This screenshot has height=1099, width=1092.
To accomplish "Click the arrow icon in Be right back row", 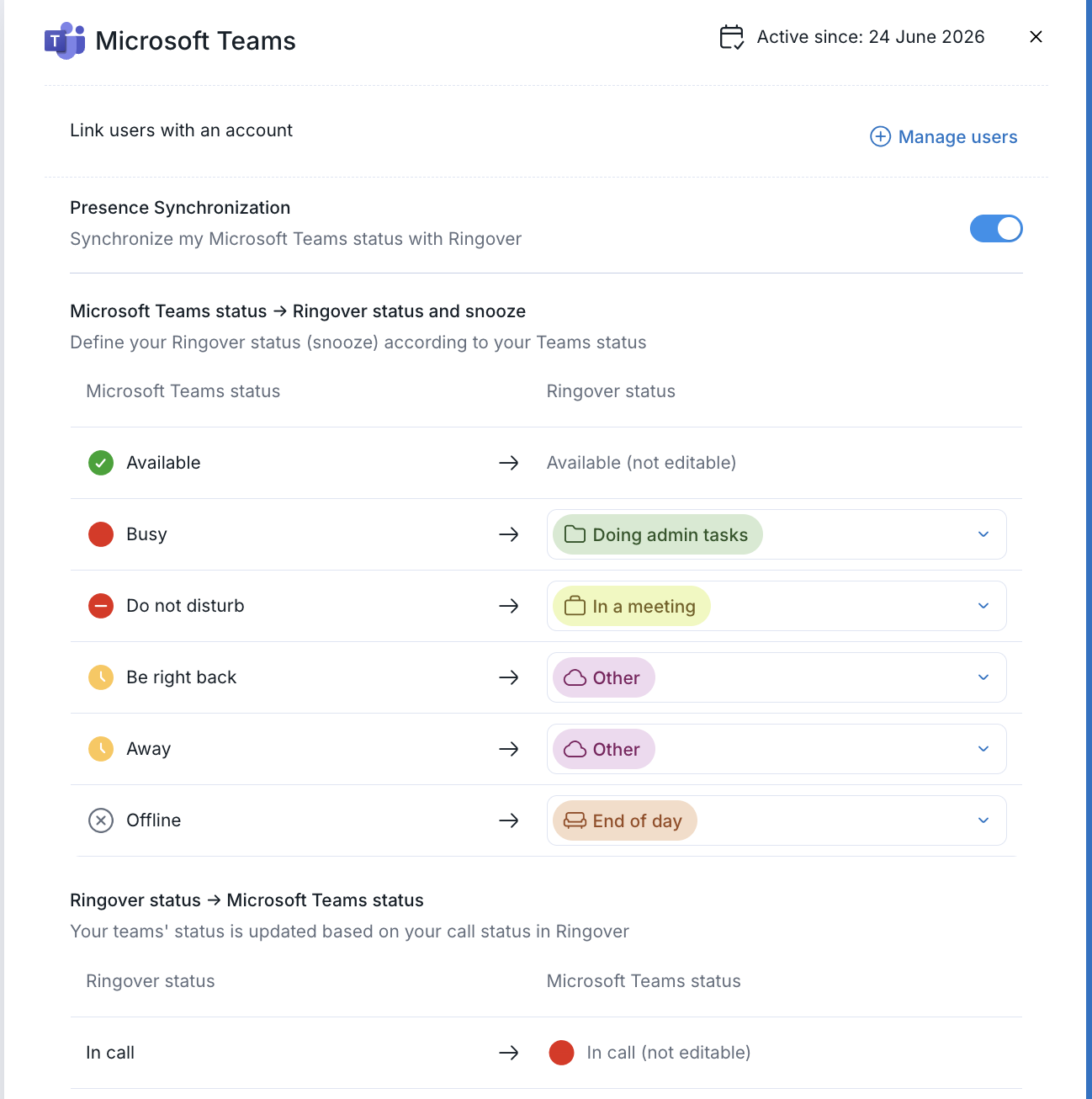I will tap(509, 677).
